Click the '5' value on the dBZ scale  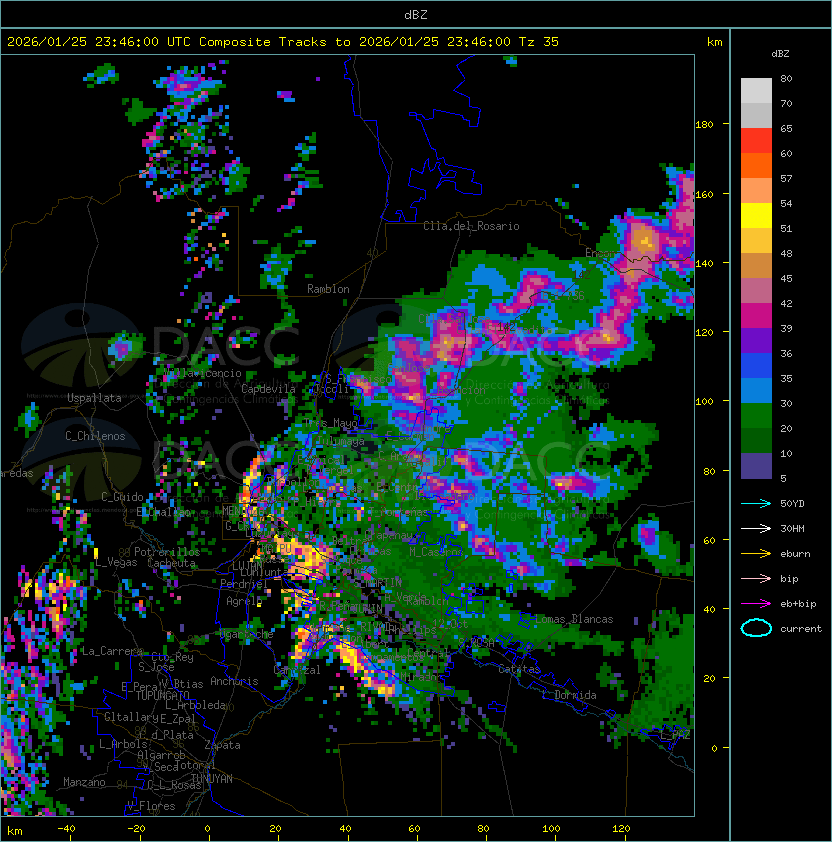(783, 478)
